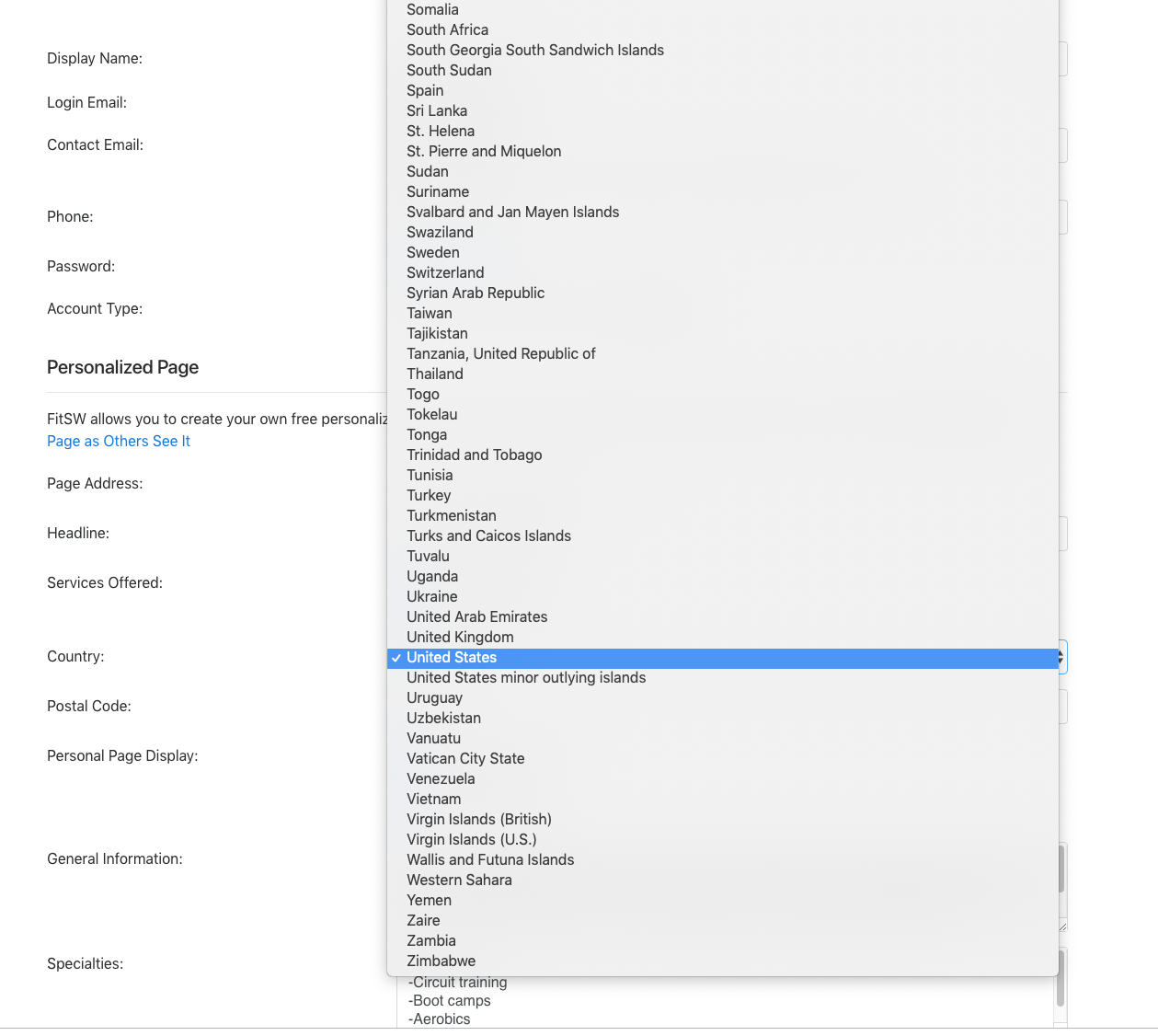Click the -Aerobics line in Specialties
1158x1036 pixels.
440,1019
